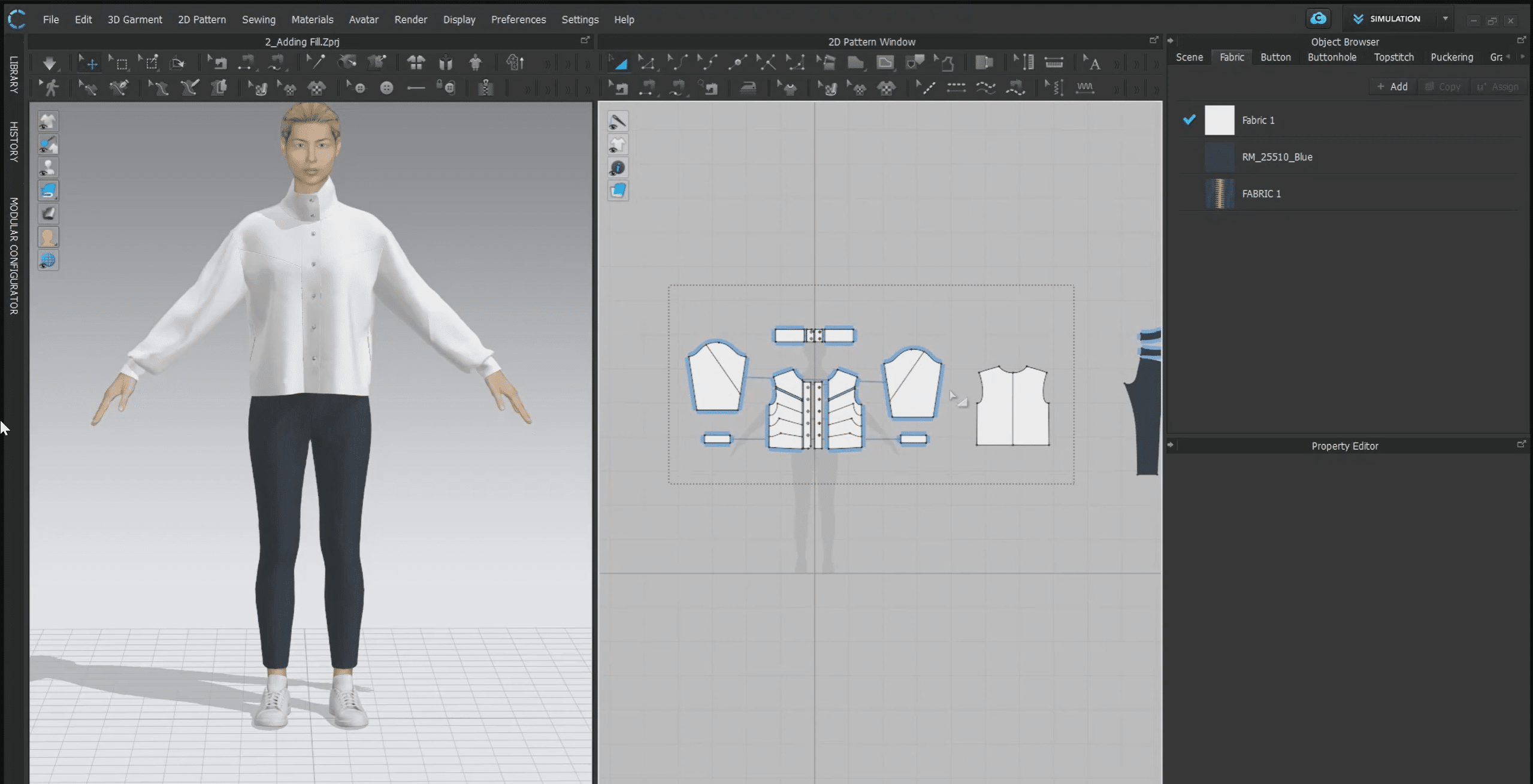The width and height of the screenshot is (1533, 784).
Task: Open the 2D Pattern menu
Action: [201, 19]
